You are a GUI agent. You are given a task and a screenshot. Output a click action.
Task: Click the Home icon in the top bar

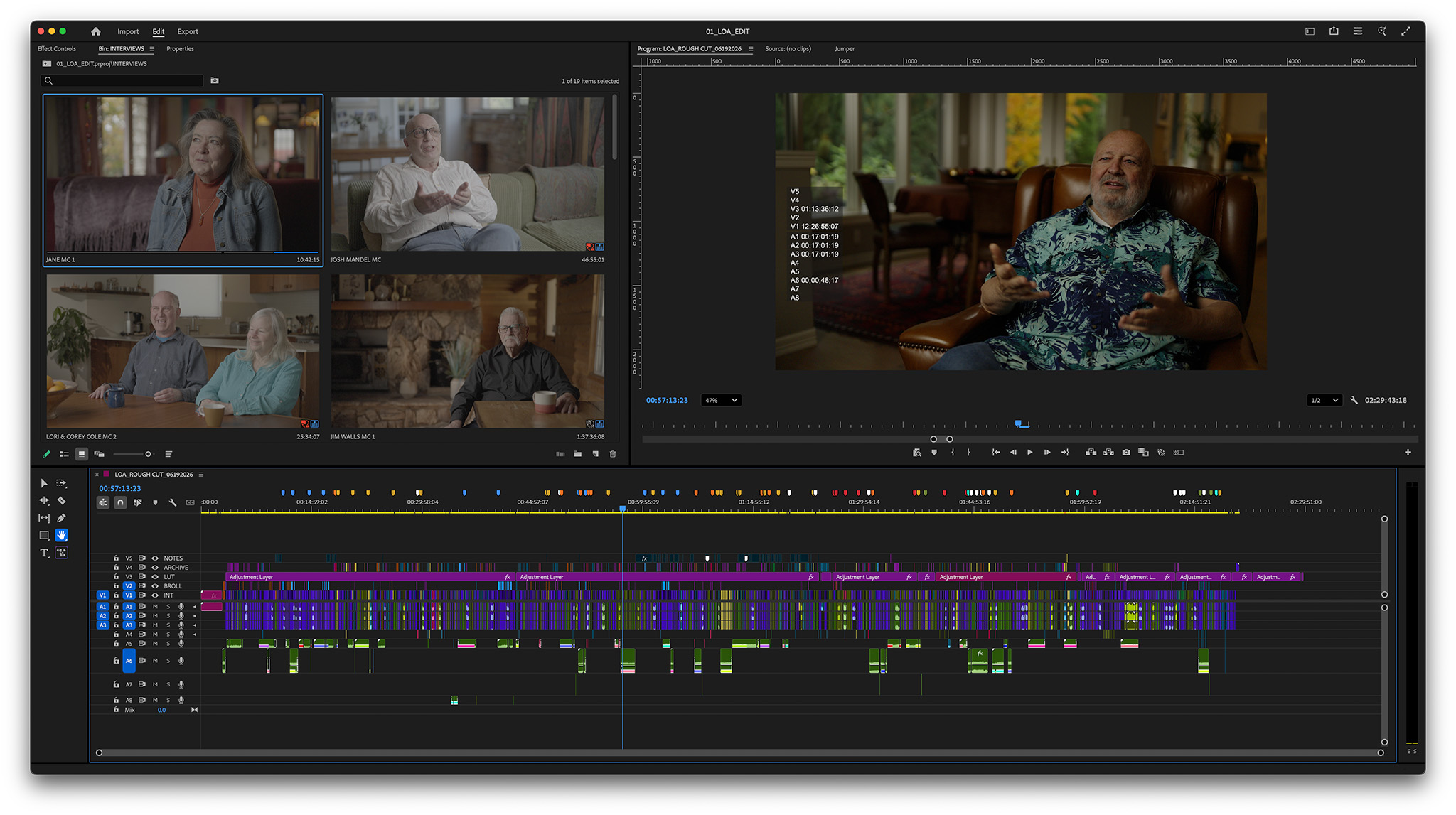click(96, 31)
